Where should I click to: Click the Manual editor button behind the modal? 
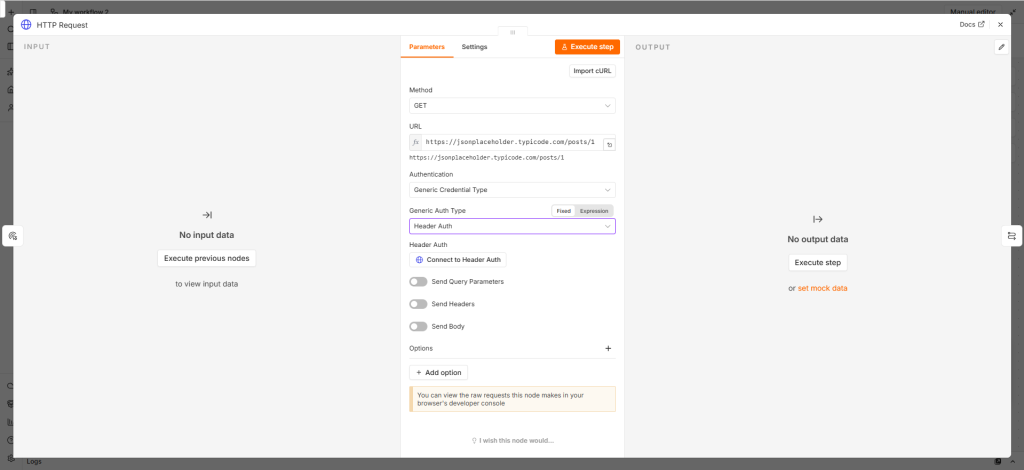[x=972, y=11]
